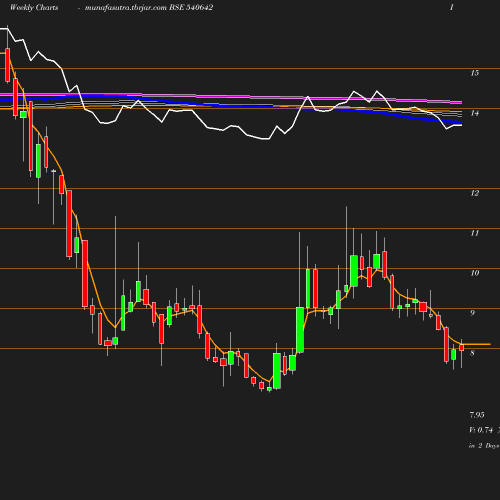Select the "BSE 540642" symbol text
The height and width of the screenshot is (500, 500).
[x=191, y=7]
